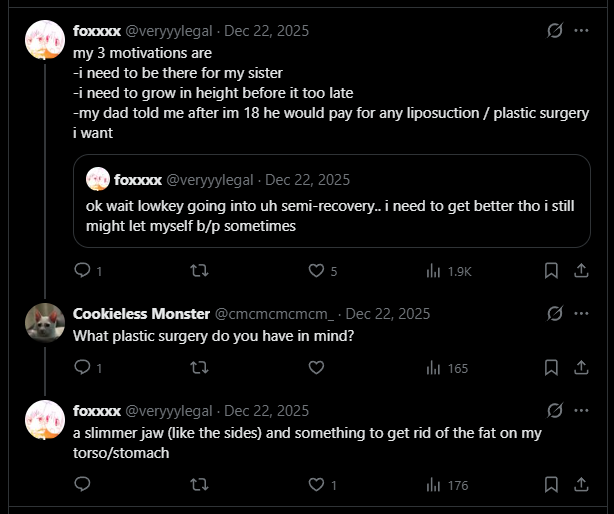This screenshot has height=514, width=614.
Task: Open @cmcmcmcmcm_ handle link
Action: [273, 313]
